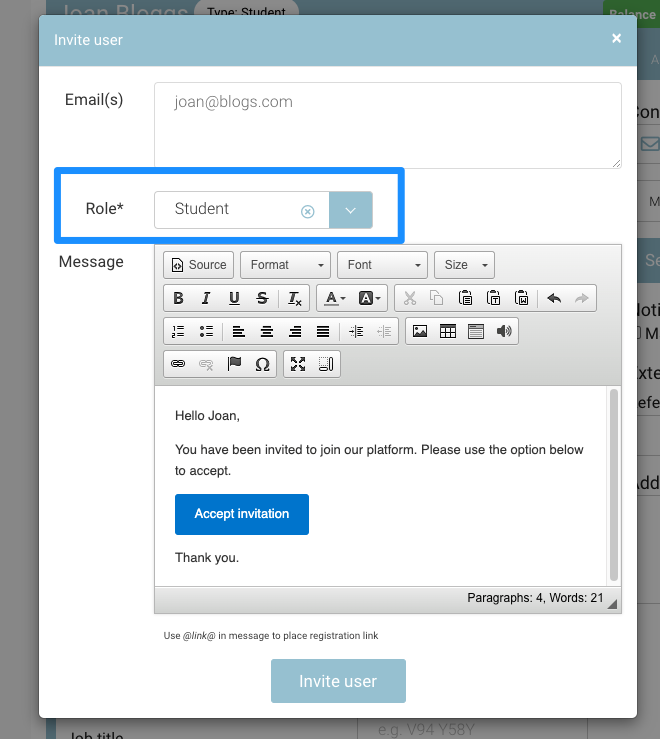Insert a special character (Omega)

coord(262,364)
